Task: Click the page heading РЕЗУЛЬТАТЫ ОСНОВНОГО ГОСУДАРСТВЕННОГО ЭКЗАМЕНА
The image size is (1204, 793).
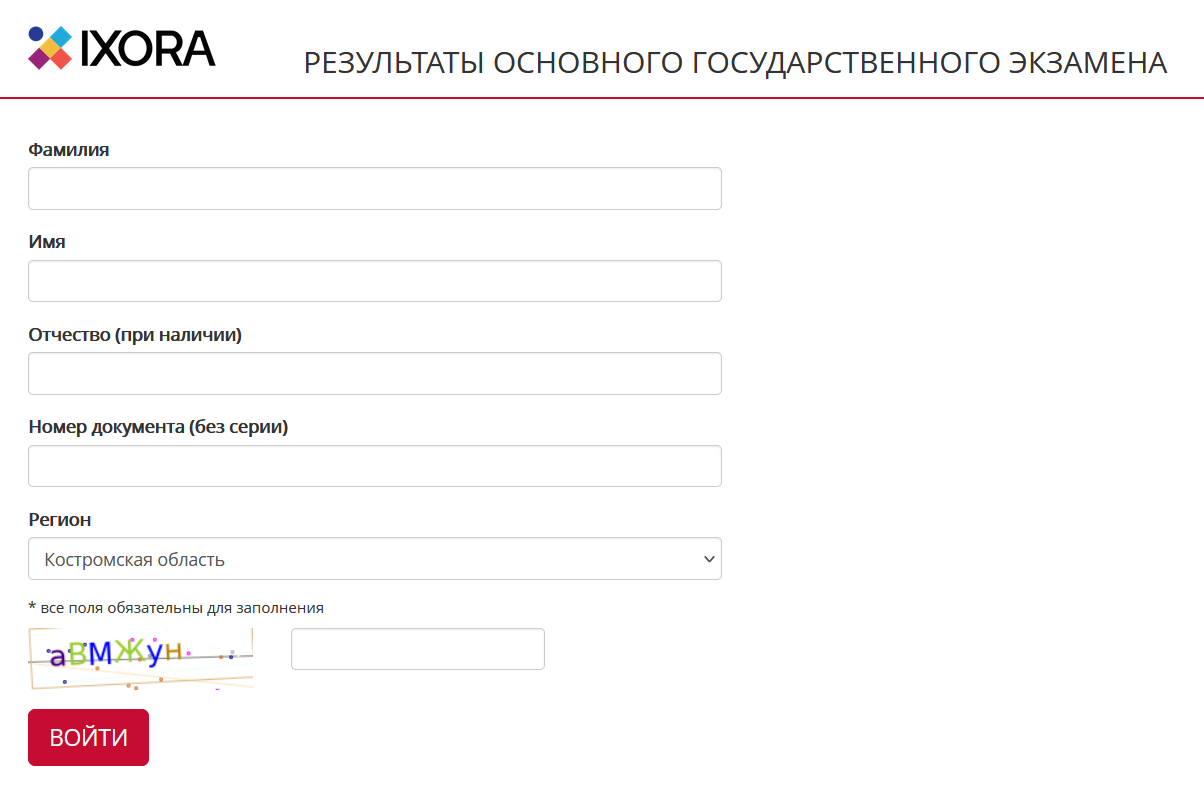Action: pos(735,63)
